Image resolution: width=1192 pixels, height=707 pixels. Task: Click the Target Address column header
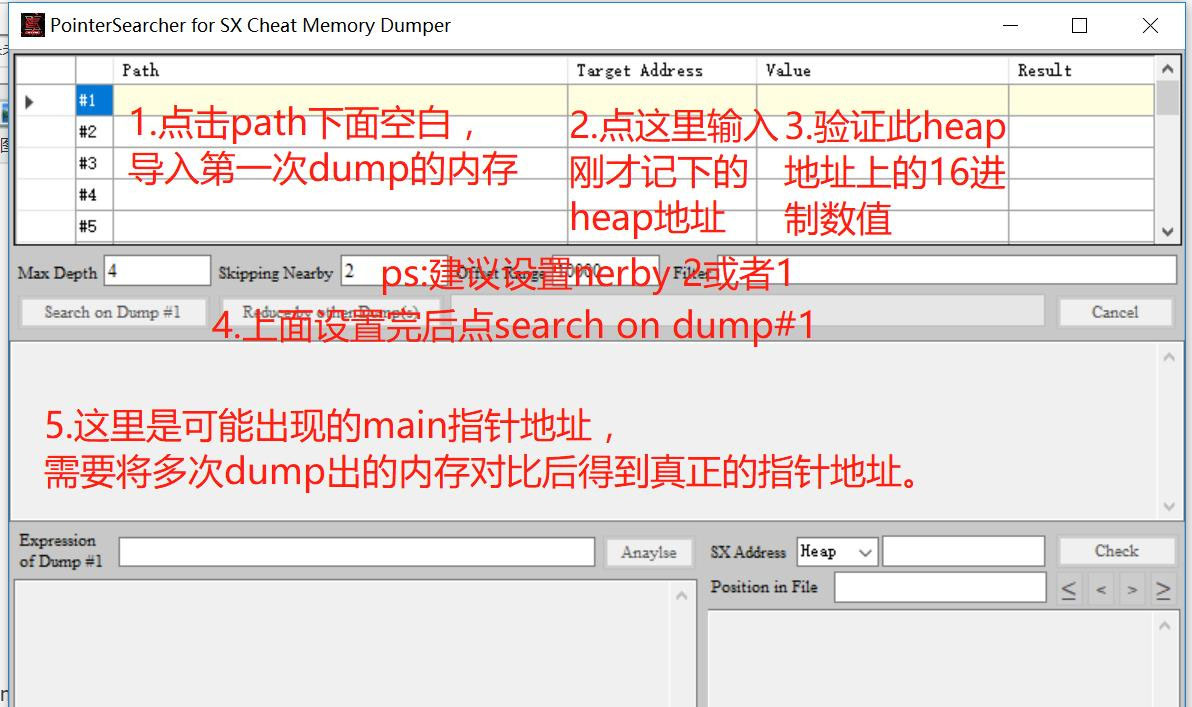[661, 71]
